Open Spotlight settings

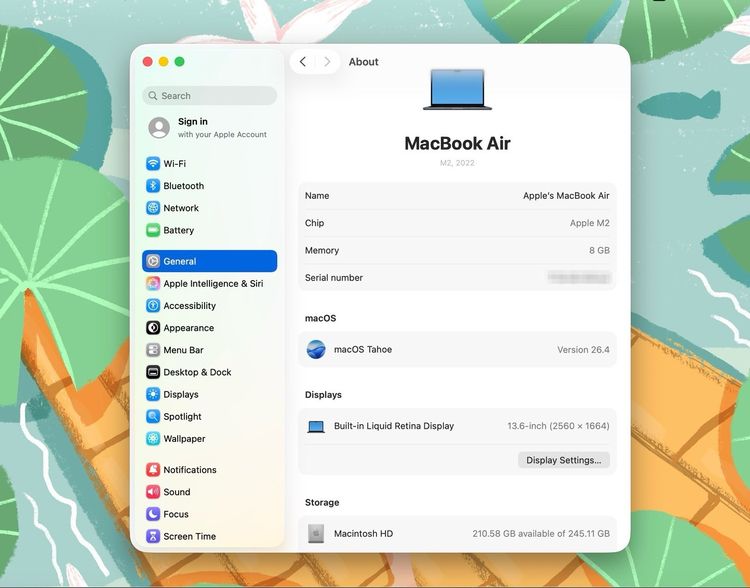pos(210,416)
